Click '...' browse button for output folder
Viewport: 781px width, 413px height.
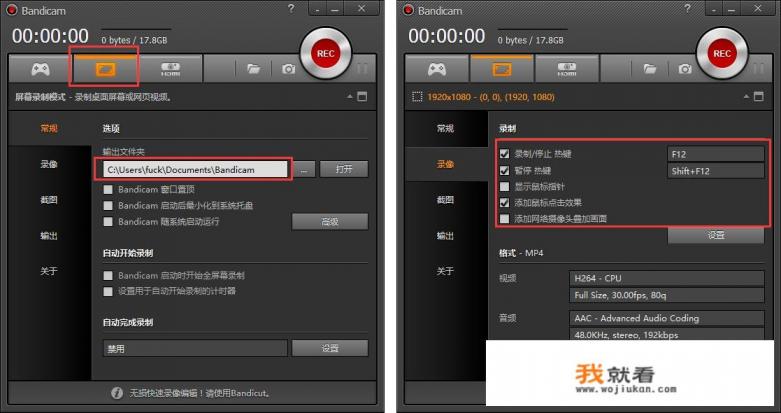coord(304,169)
